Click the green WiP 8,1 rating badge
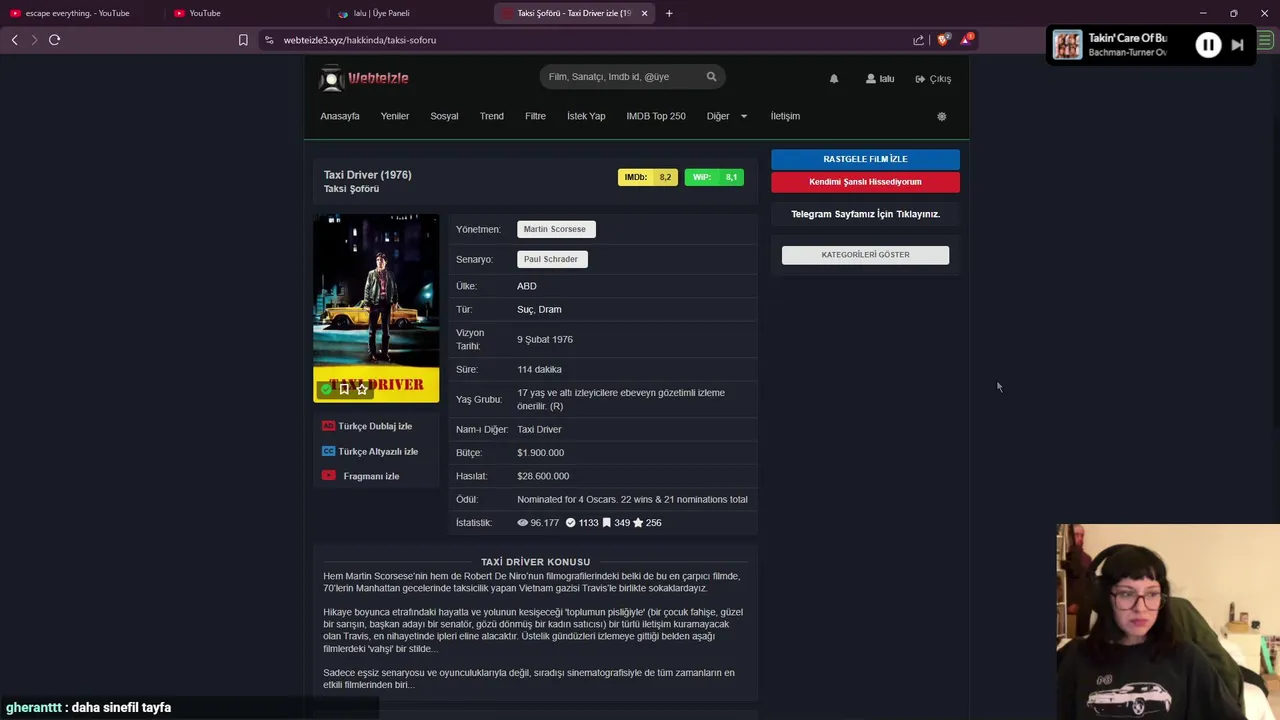 click(x=714, y=177)
